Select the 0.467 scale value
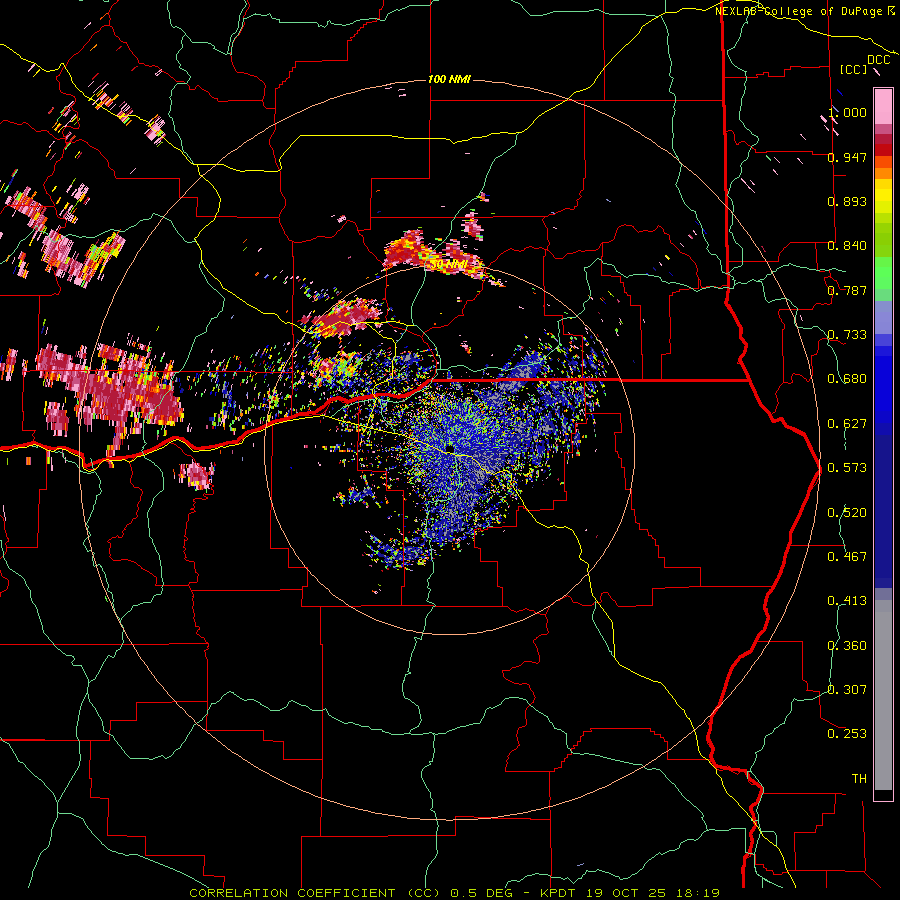 (x=847, y=557)
